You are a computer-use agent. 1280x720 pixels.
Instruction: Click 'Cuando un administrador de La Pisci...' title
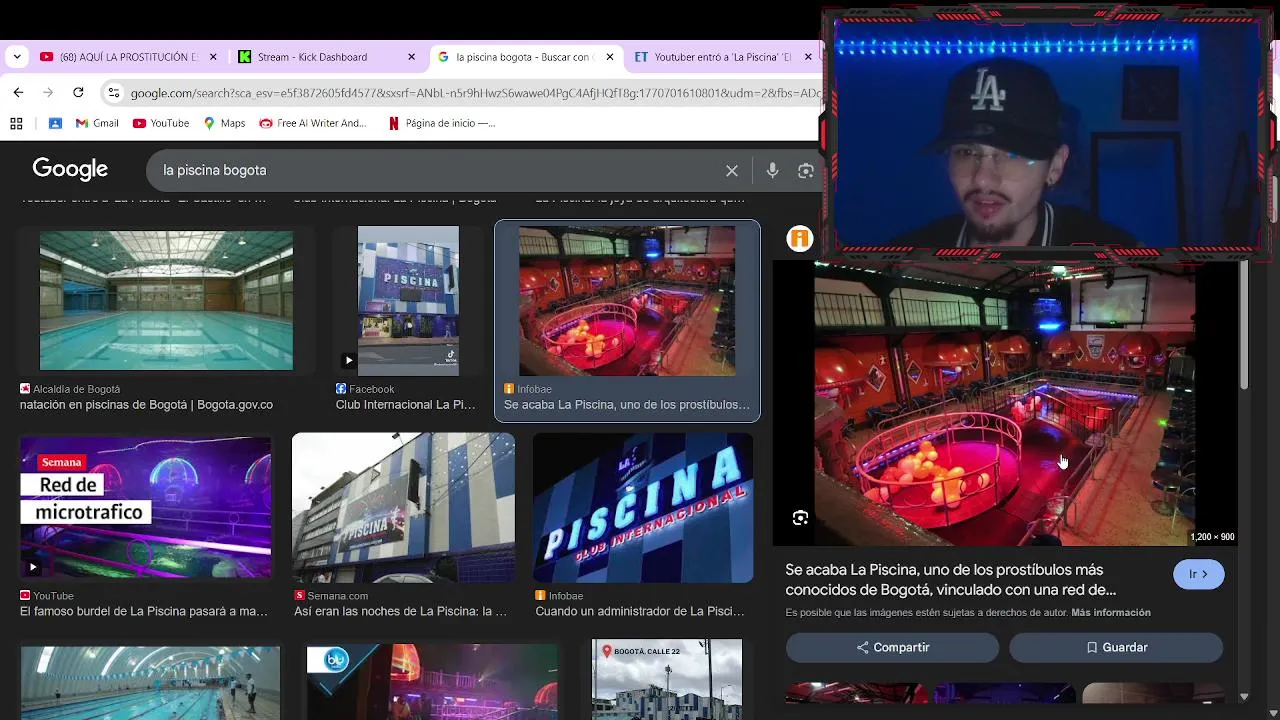640,611
